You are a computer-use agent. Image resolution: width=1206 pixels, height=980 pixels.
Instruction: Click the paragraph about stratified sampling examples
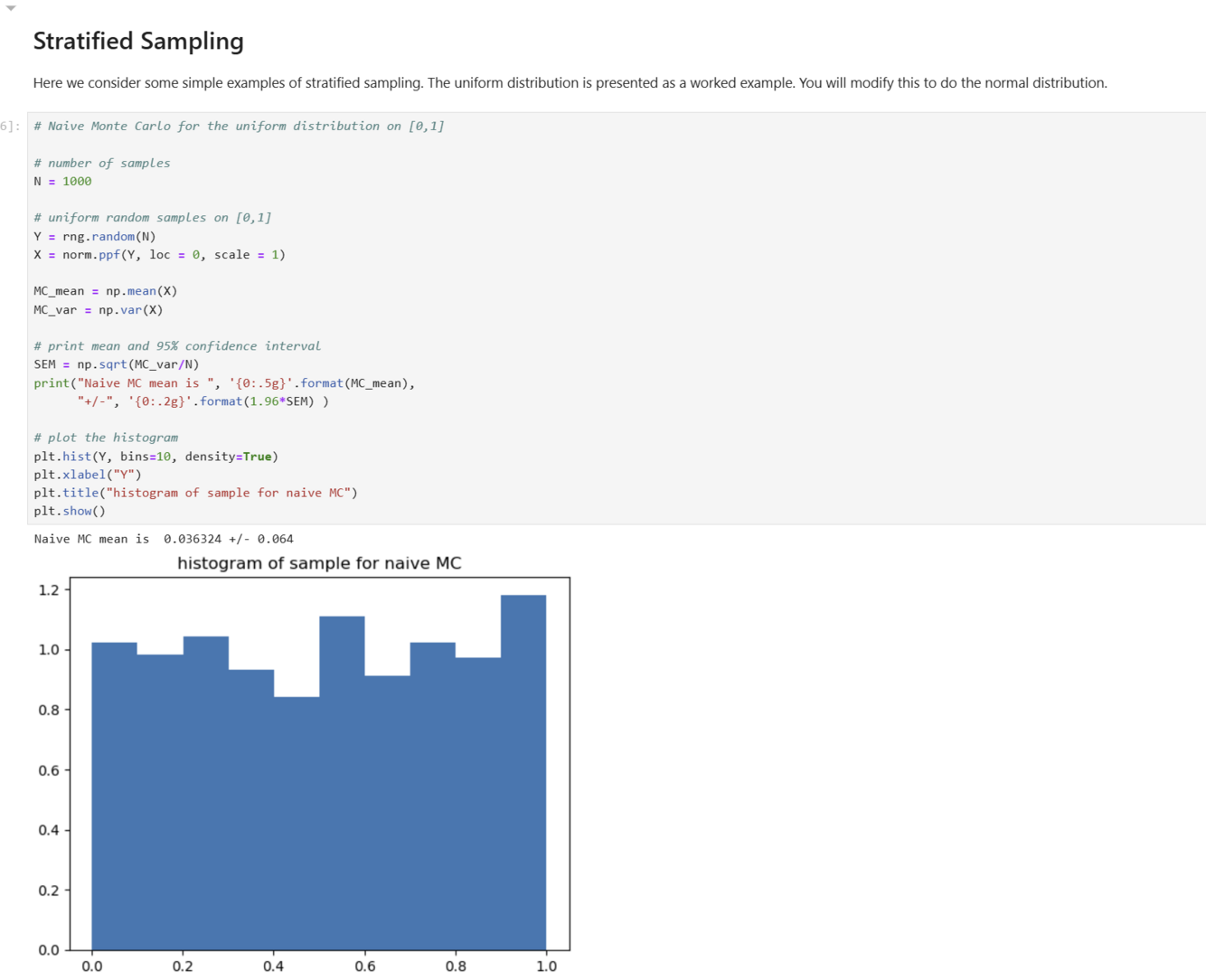coord(570,83)
